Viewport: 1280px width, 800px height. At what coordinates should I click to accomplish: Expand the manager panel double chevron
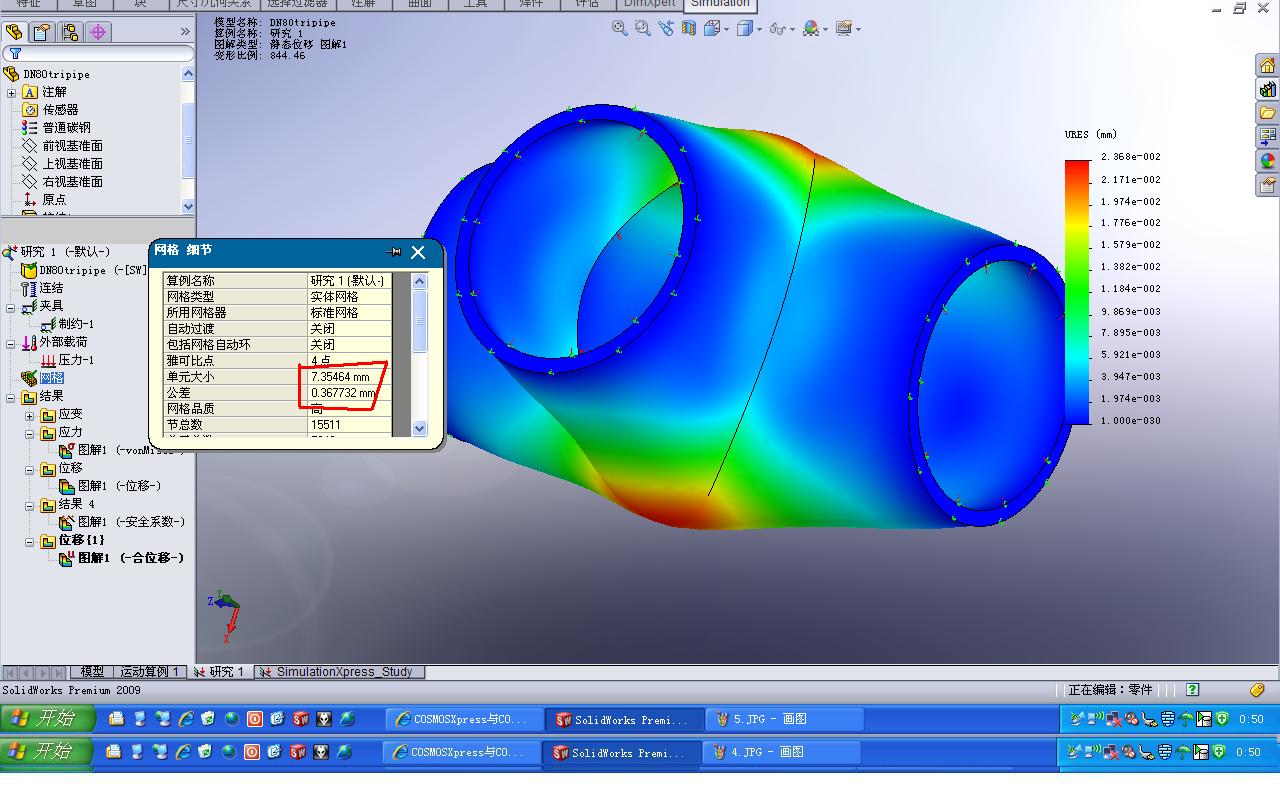[185, 32]
